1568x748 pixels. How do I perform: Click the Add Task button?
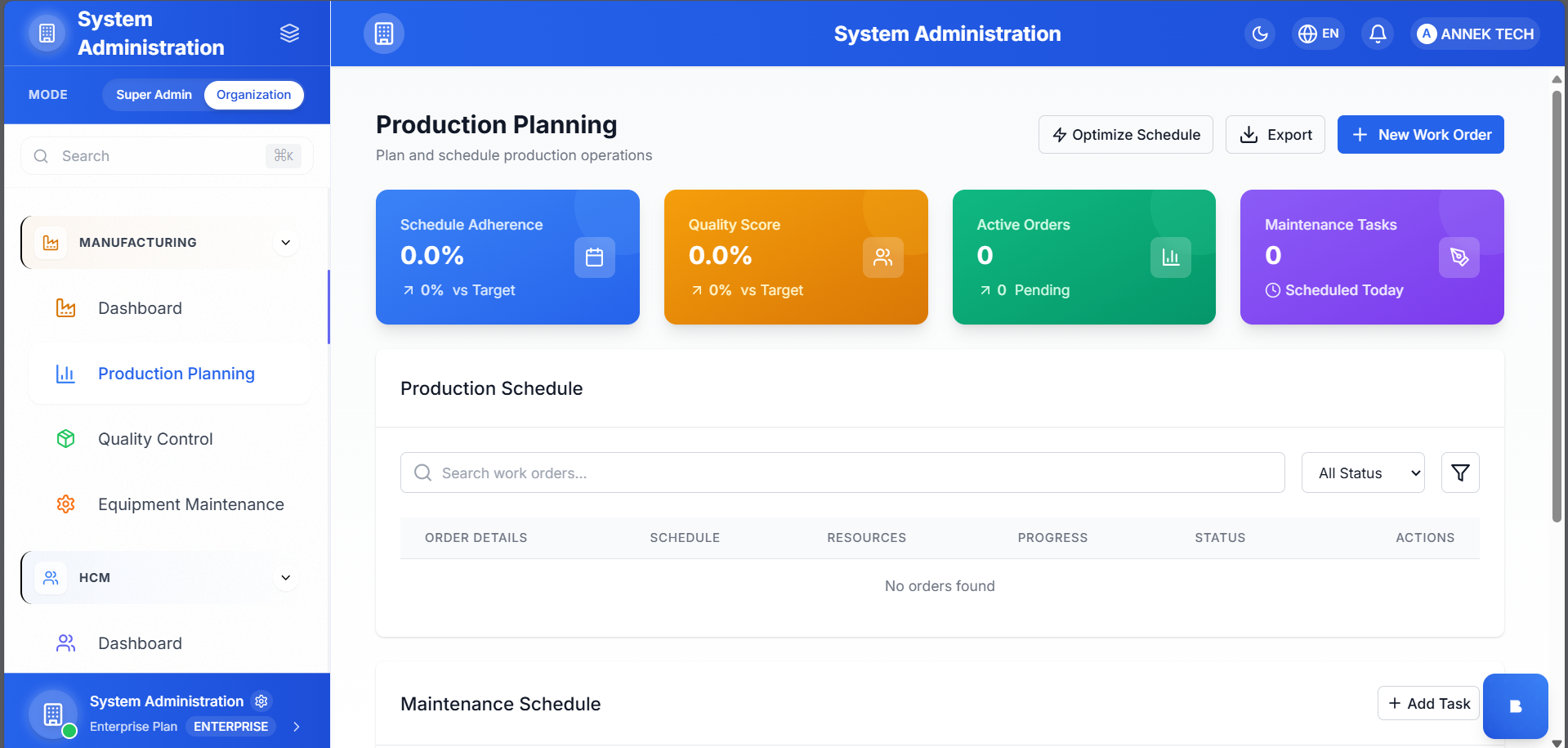tap(1428, 704)
